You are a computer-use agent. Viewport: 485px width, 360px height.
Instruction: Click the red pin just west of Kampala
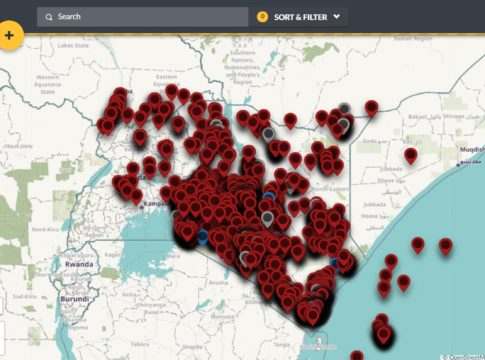coord(136,197)
